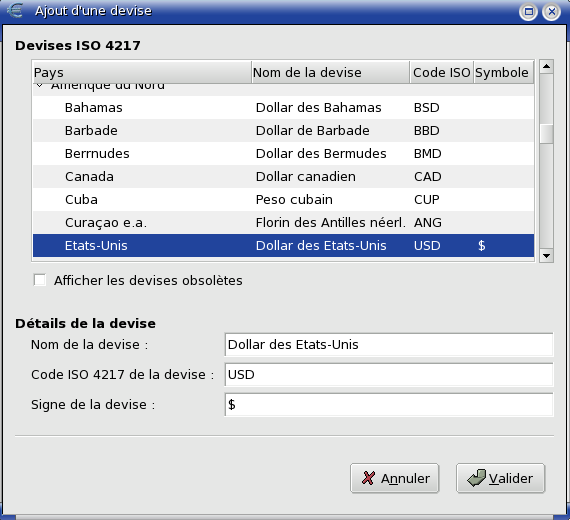Click the USD code in selected row
The width and height of the screenshot is (570, 520).
tap(427, 245)
